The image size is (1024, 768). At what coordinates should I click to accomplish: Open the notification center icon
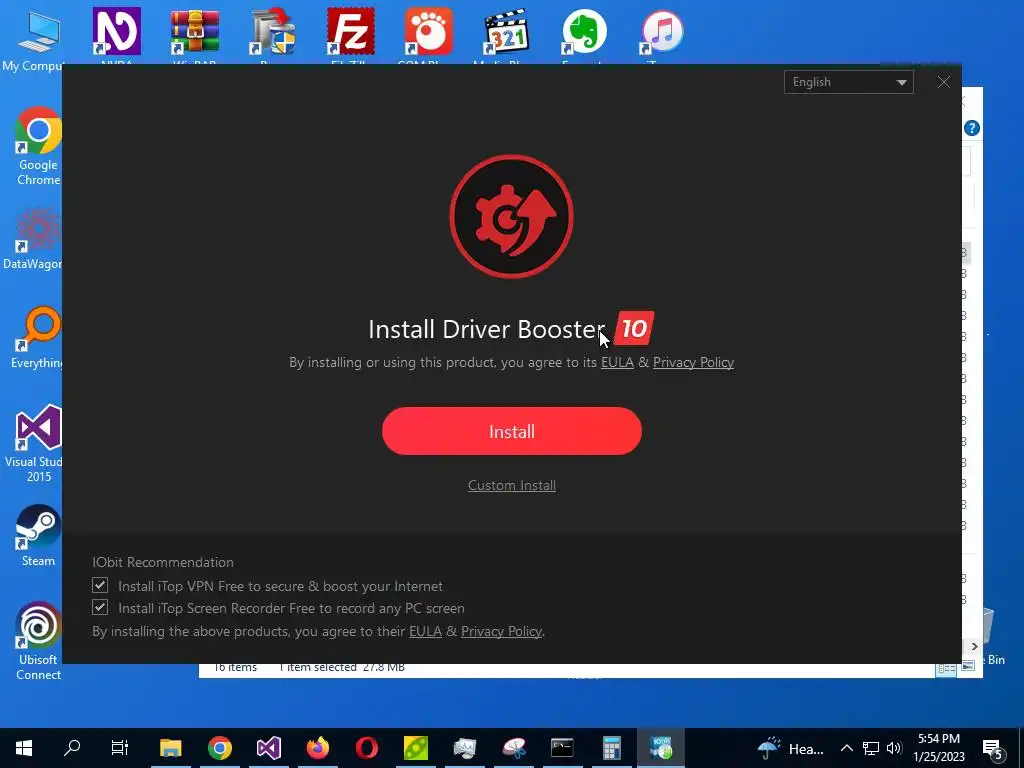993,748
